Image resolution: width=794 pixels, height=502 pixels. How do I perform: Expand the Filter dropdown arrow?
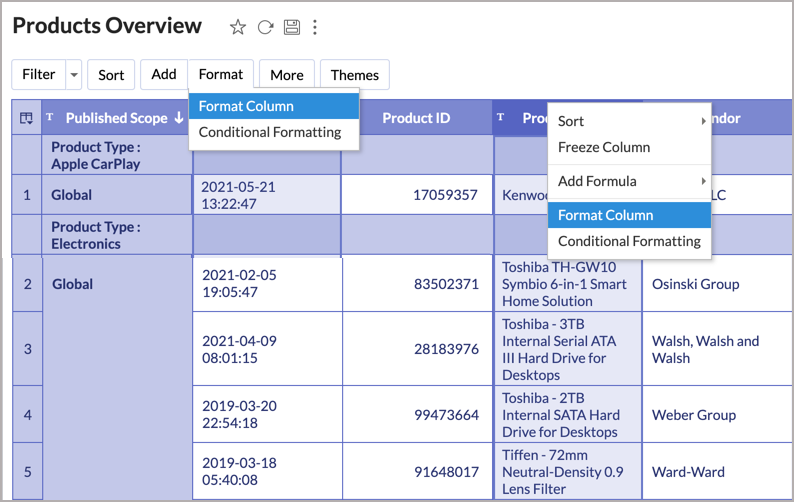pos(74,75)
